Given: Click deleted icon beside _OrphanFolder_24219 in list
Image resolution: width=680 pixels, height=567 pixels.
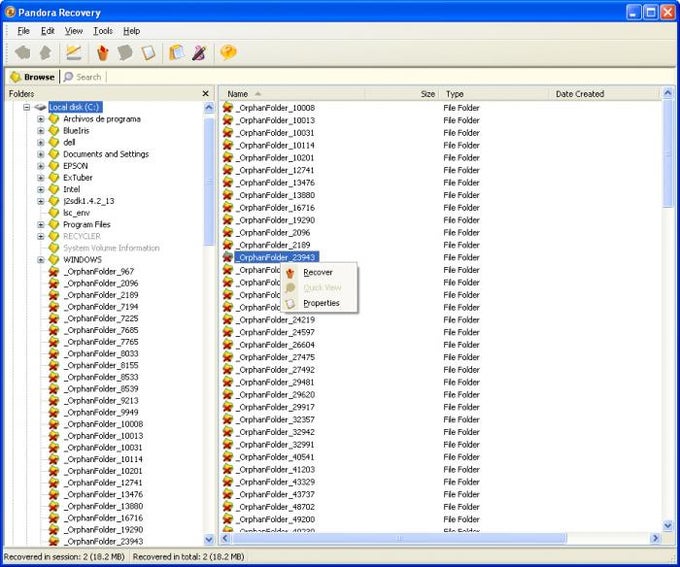Looking at the screenshot, I should [x=228, y=320].
